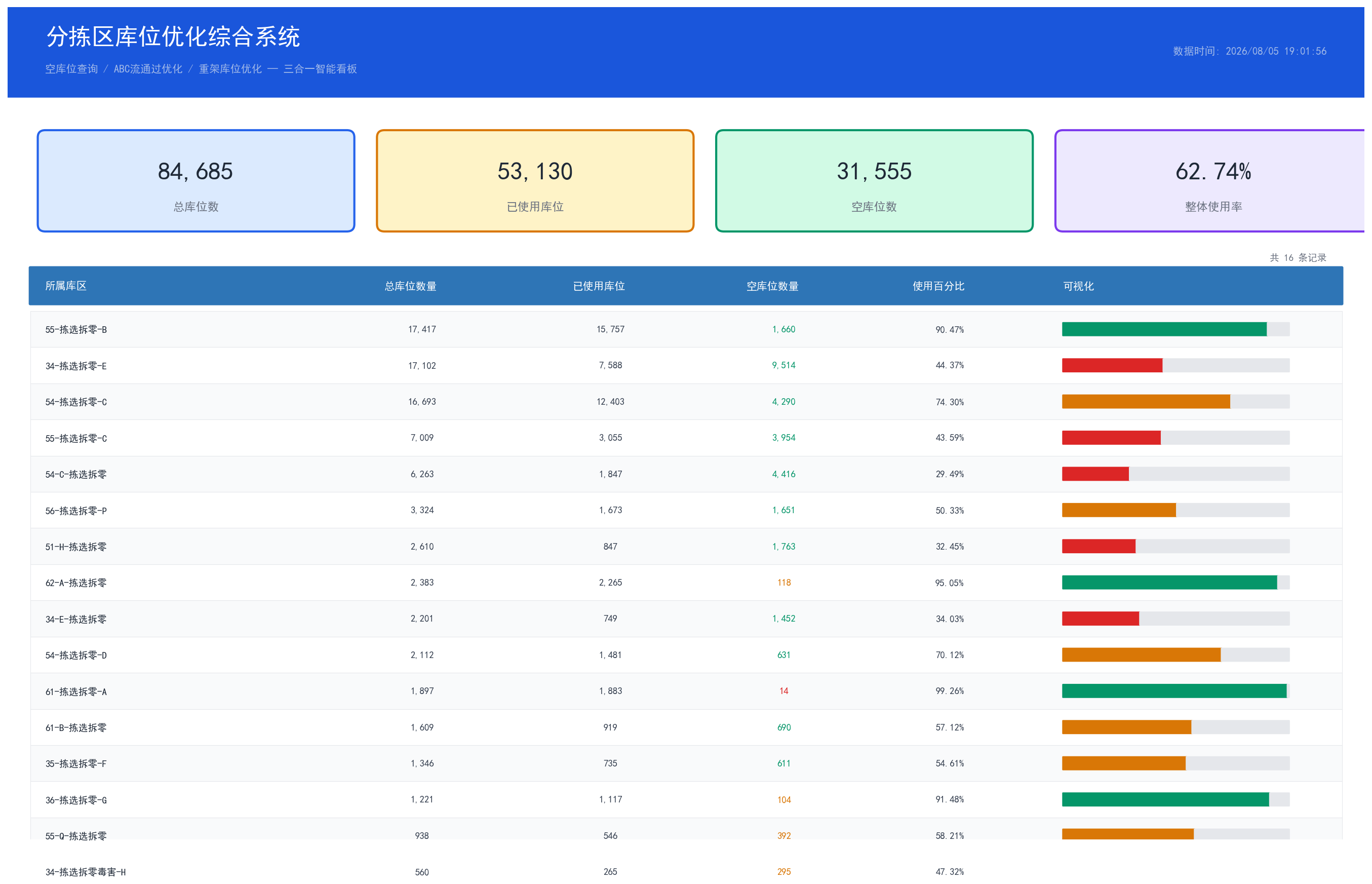Click the red empty count 14

pos(784,691)
